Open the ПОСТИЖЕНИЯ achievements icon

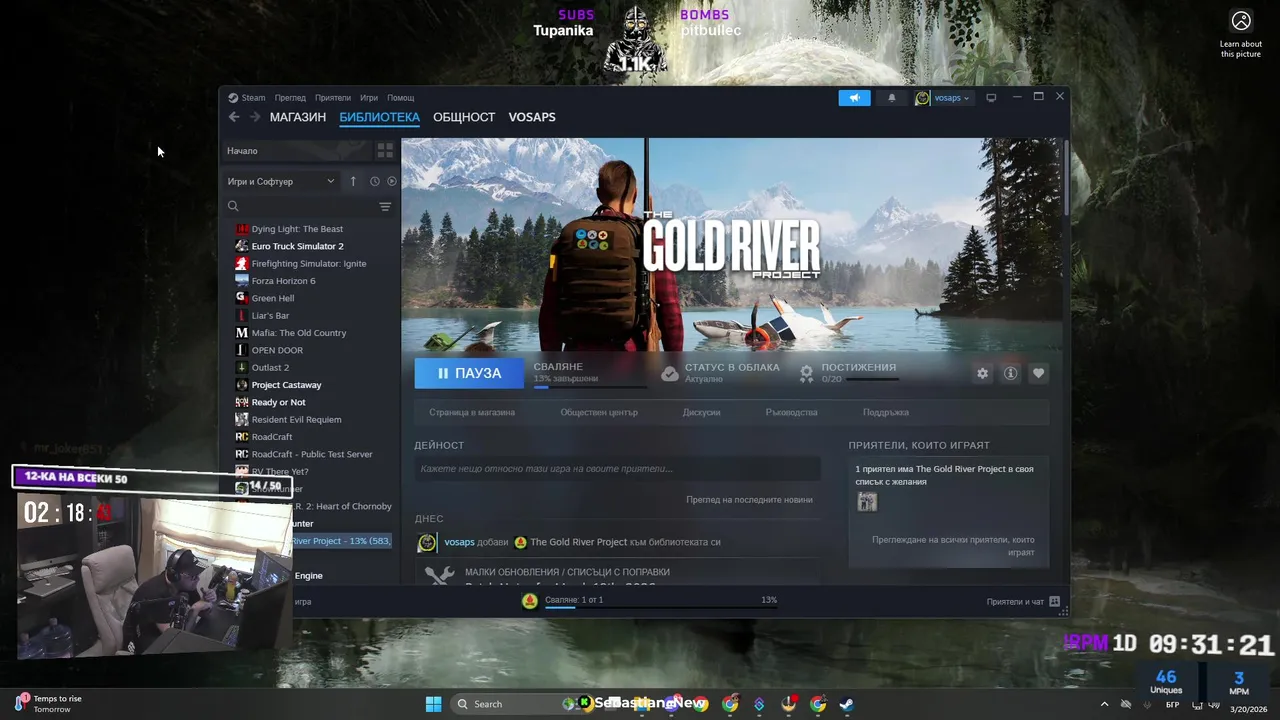tap(806, 373)
